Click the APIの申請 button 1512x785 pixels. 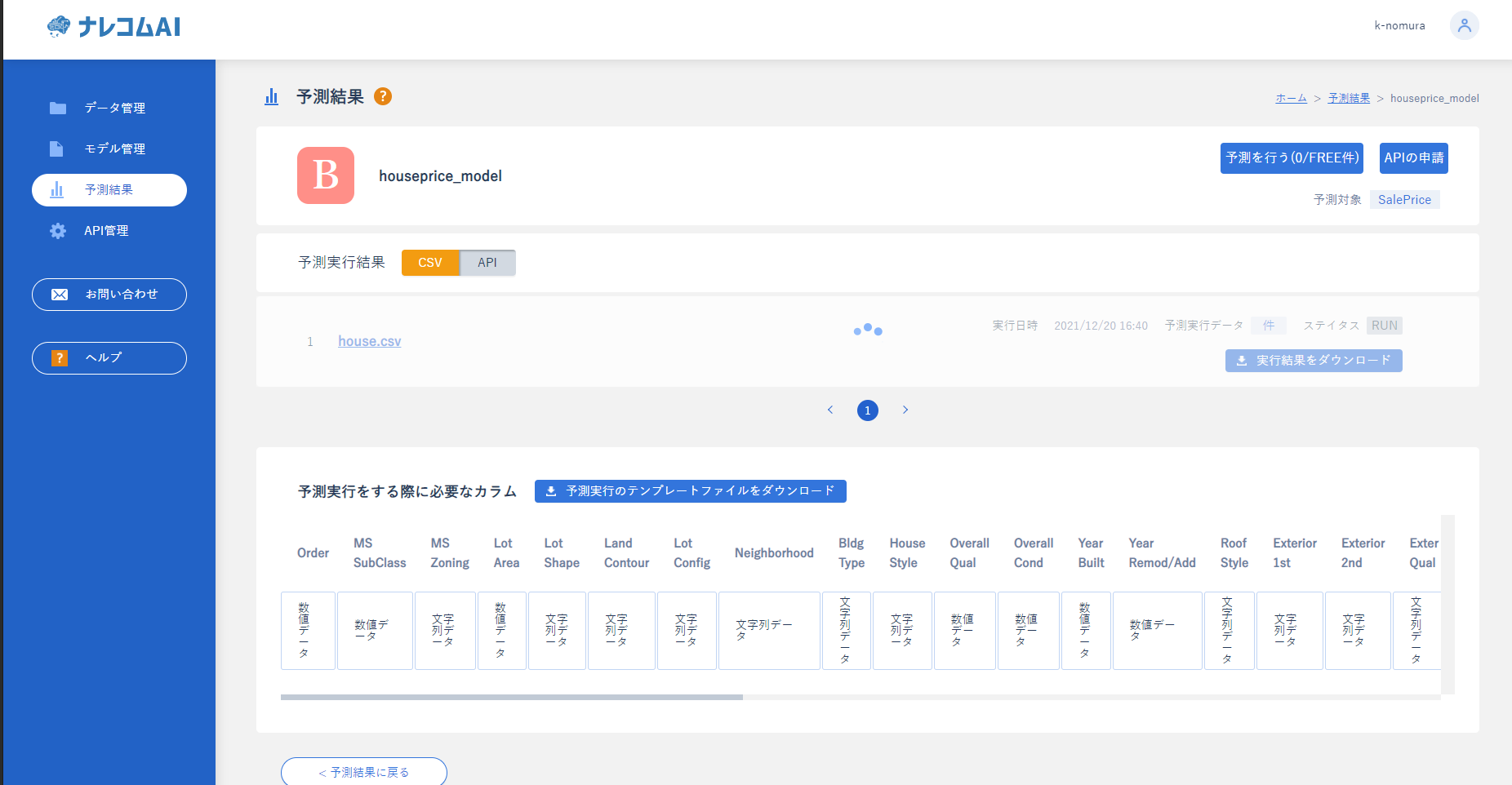pyautogui.click(x=1414, y=158)
